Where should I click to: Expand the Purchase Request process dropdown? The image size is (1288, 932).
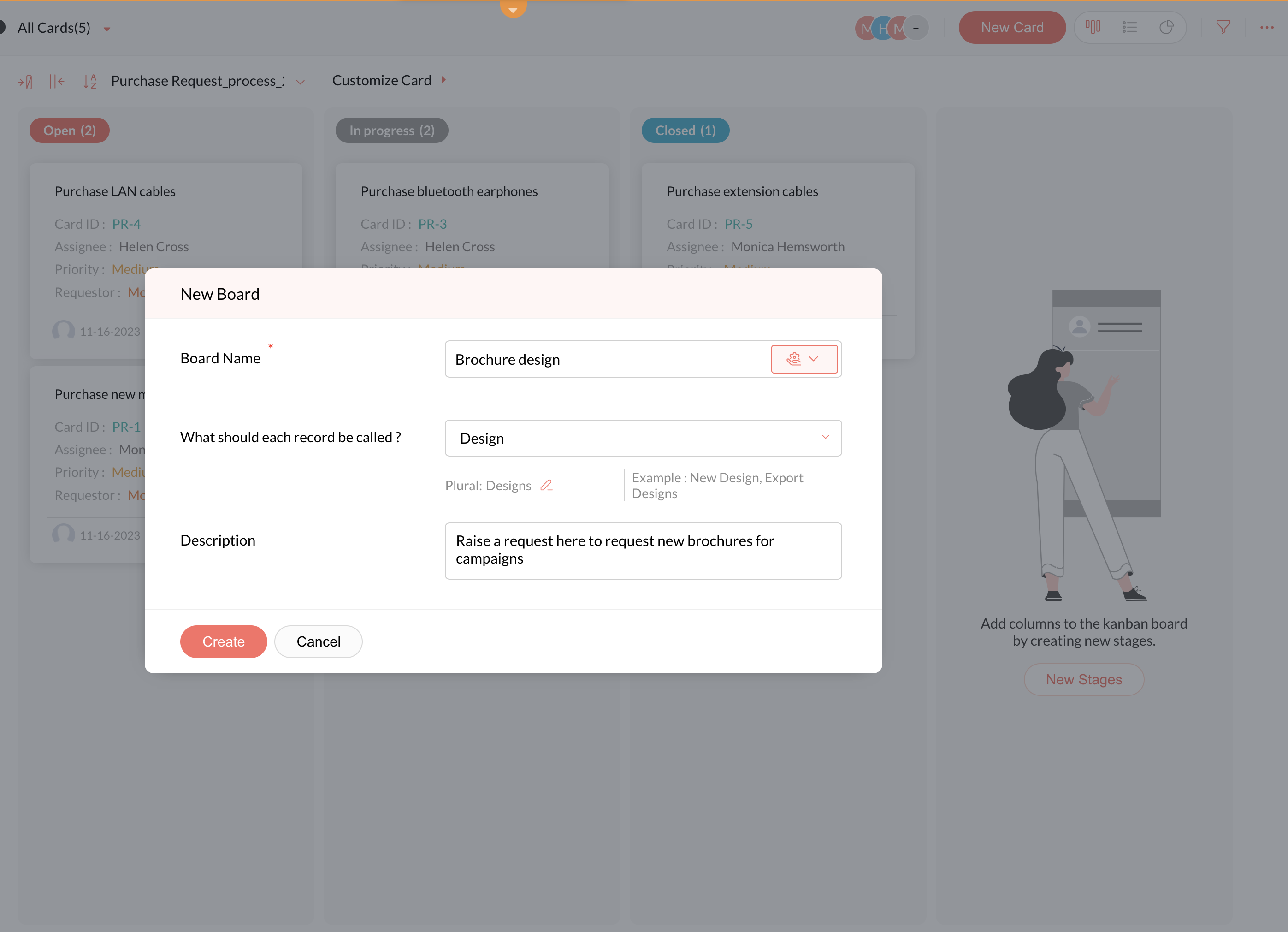(x=301, y=83)
